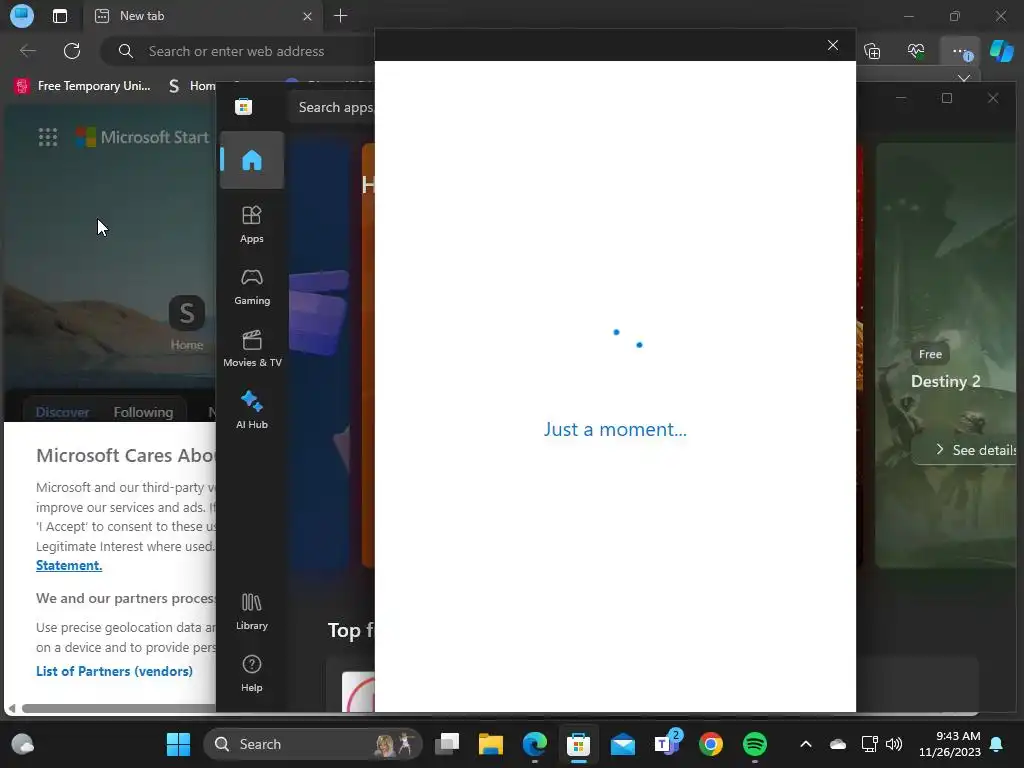Open volume control in system tray
The width and height of the screenshot is (1024, 768).
click(894, 744)
